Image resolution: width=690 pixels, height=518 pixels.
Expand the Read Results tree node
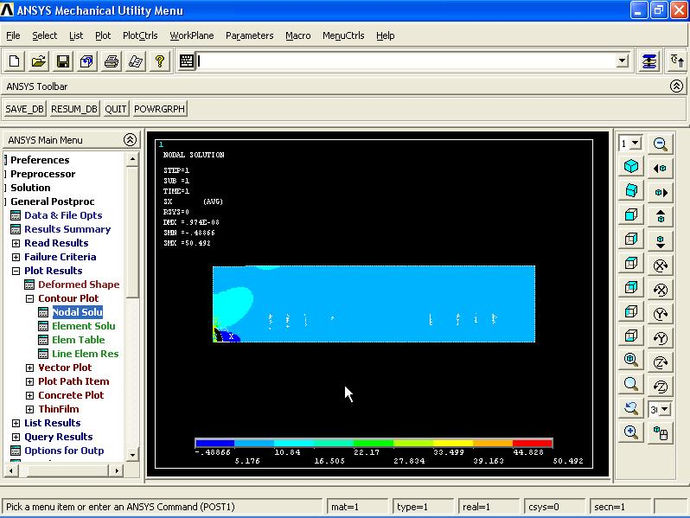(16, 243)
